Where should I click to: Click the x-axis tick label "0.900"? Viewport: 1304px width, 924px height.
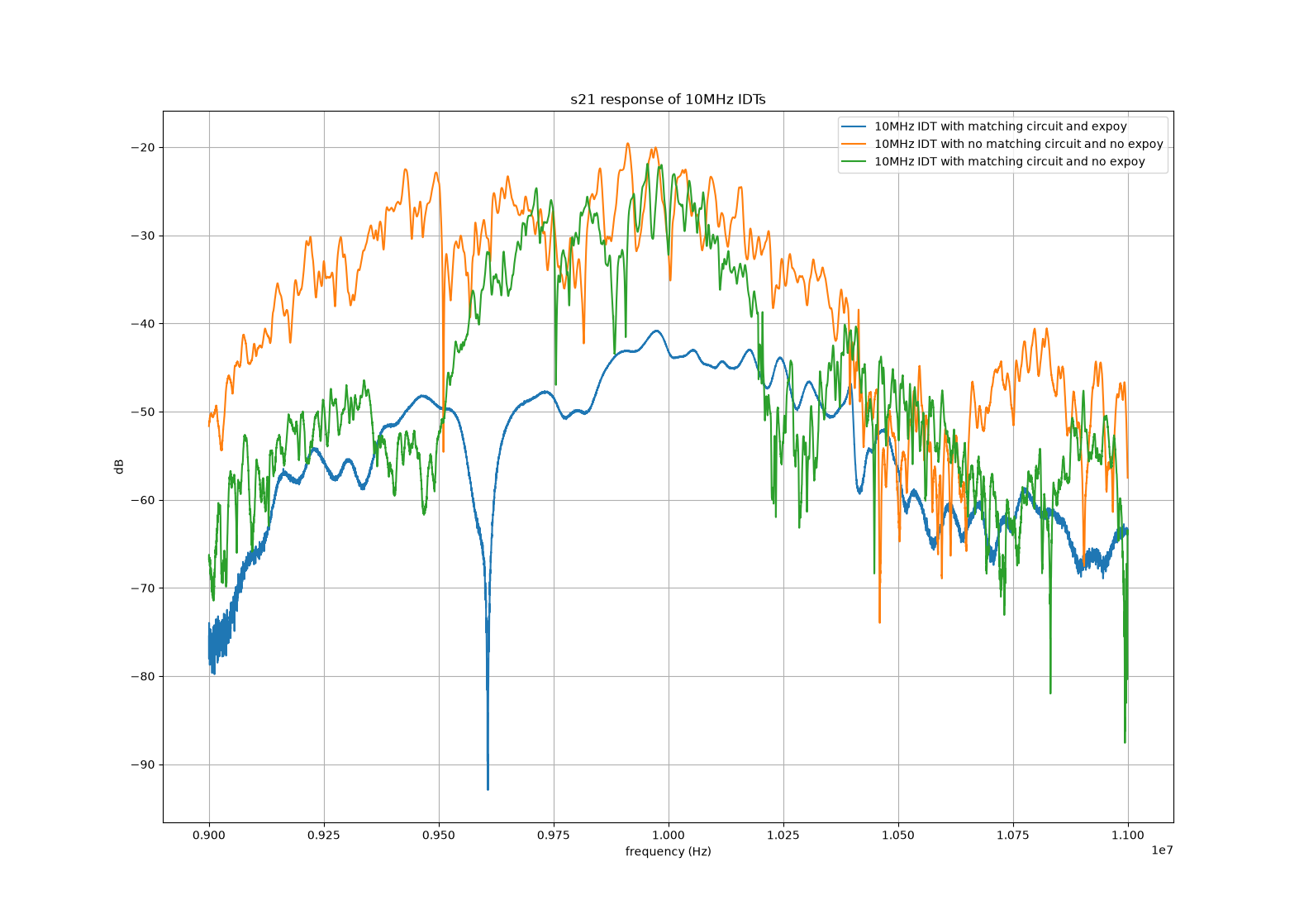[209, 835]
